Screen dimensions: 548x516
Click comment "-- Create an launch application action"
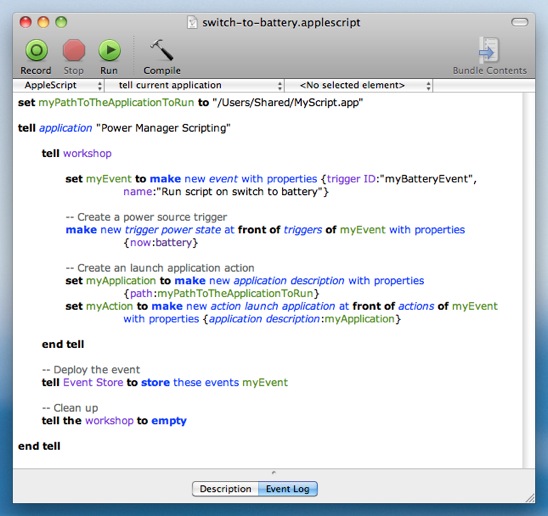pos(160,268)
